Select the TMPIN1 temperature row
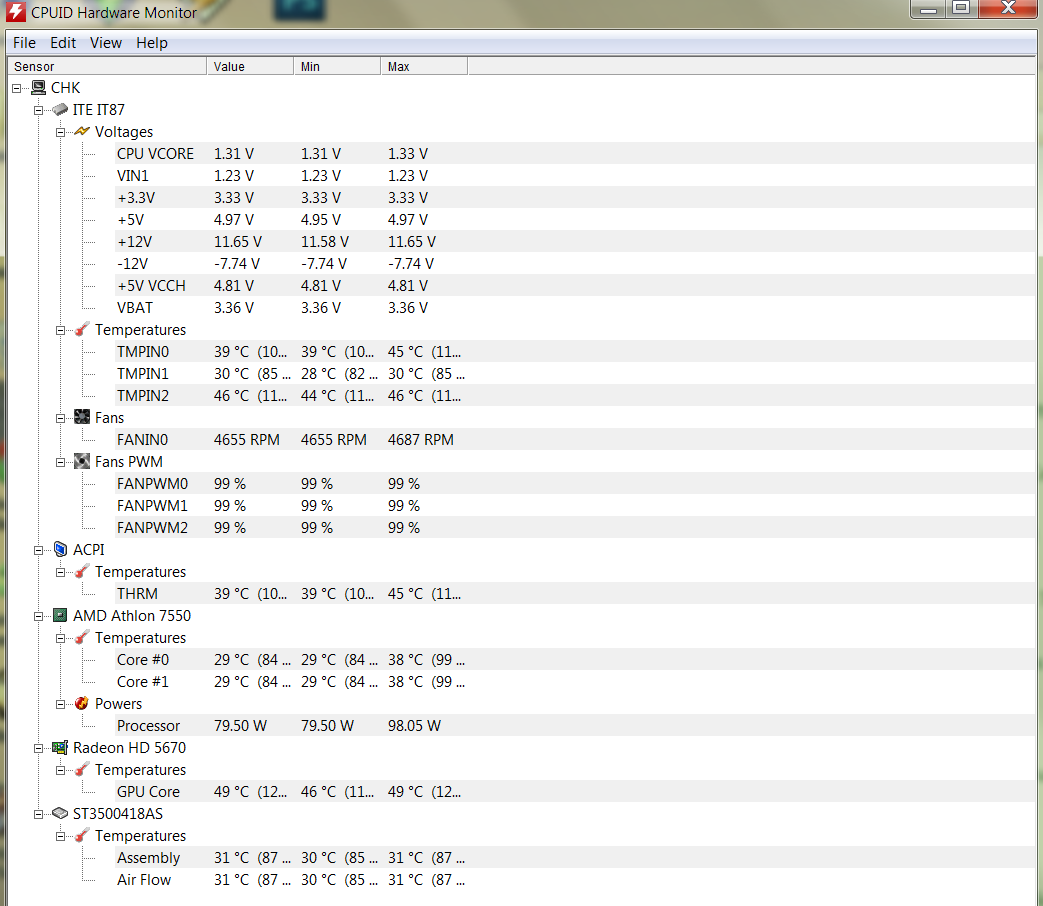1043x906 pixels. point(575,373)
